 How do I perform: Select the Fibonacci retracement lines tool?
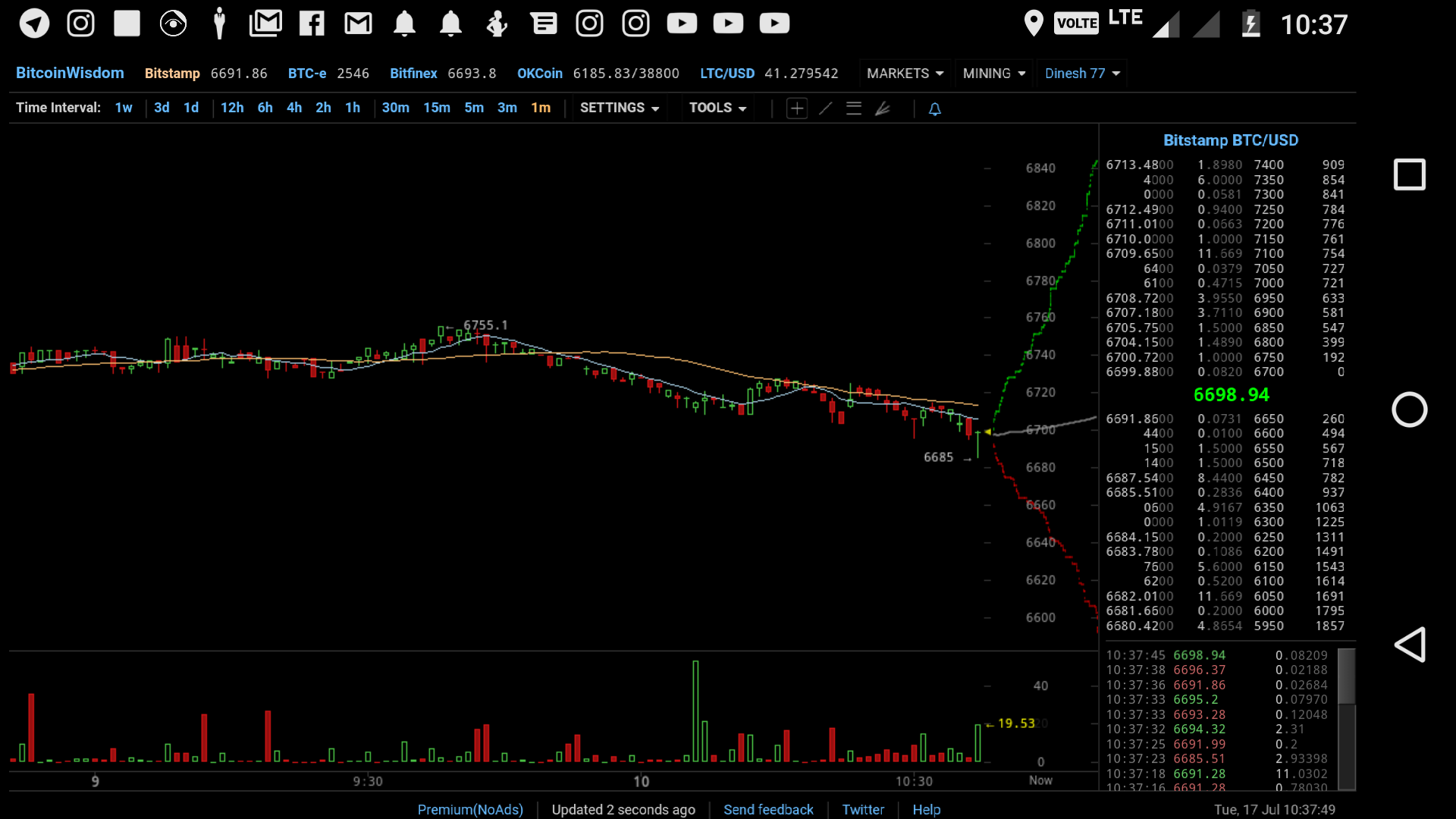point(854,108)
